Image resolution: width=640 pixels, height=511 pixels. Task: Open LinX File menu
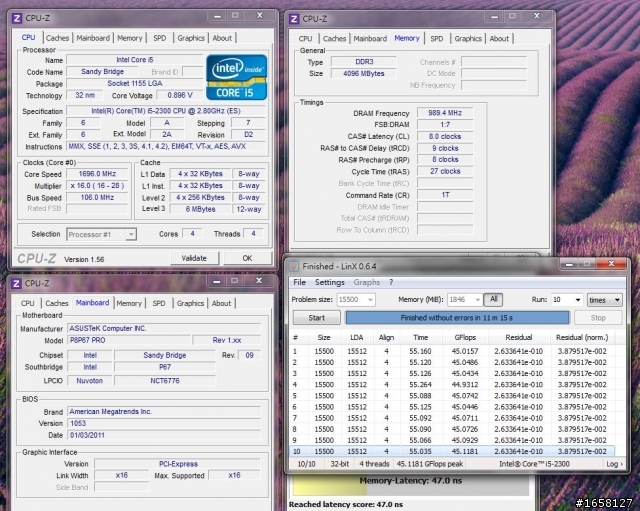[300, 282]
